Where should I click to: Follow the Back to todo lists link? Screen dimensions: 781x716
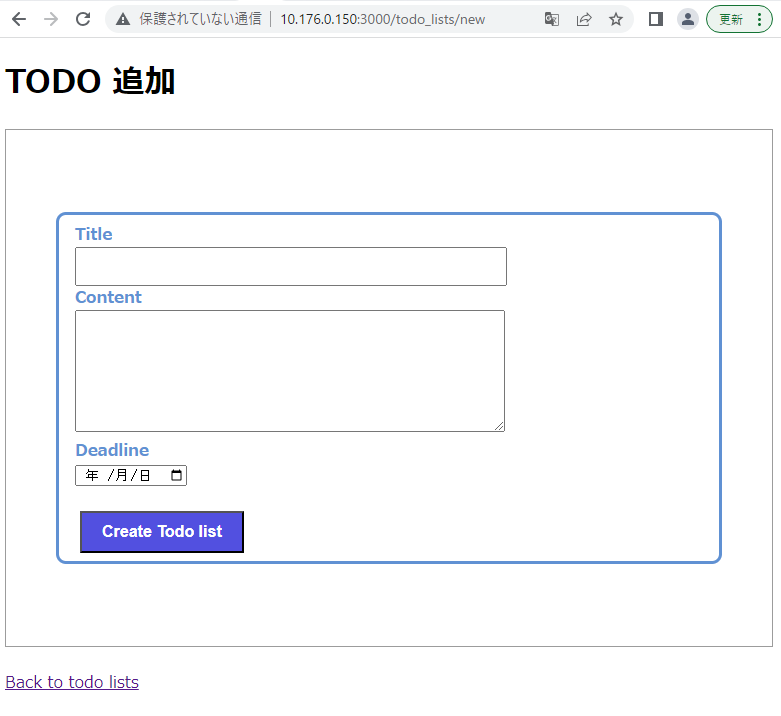tap(72, 682)
